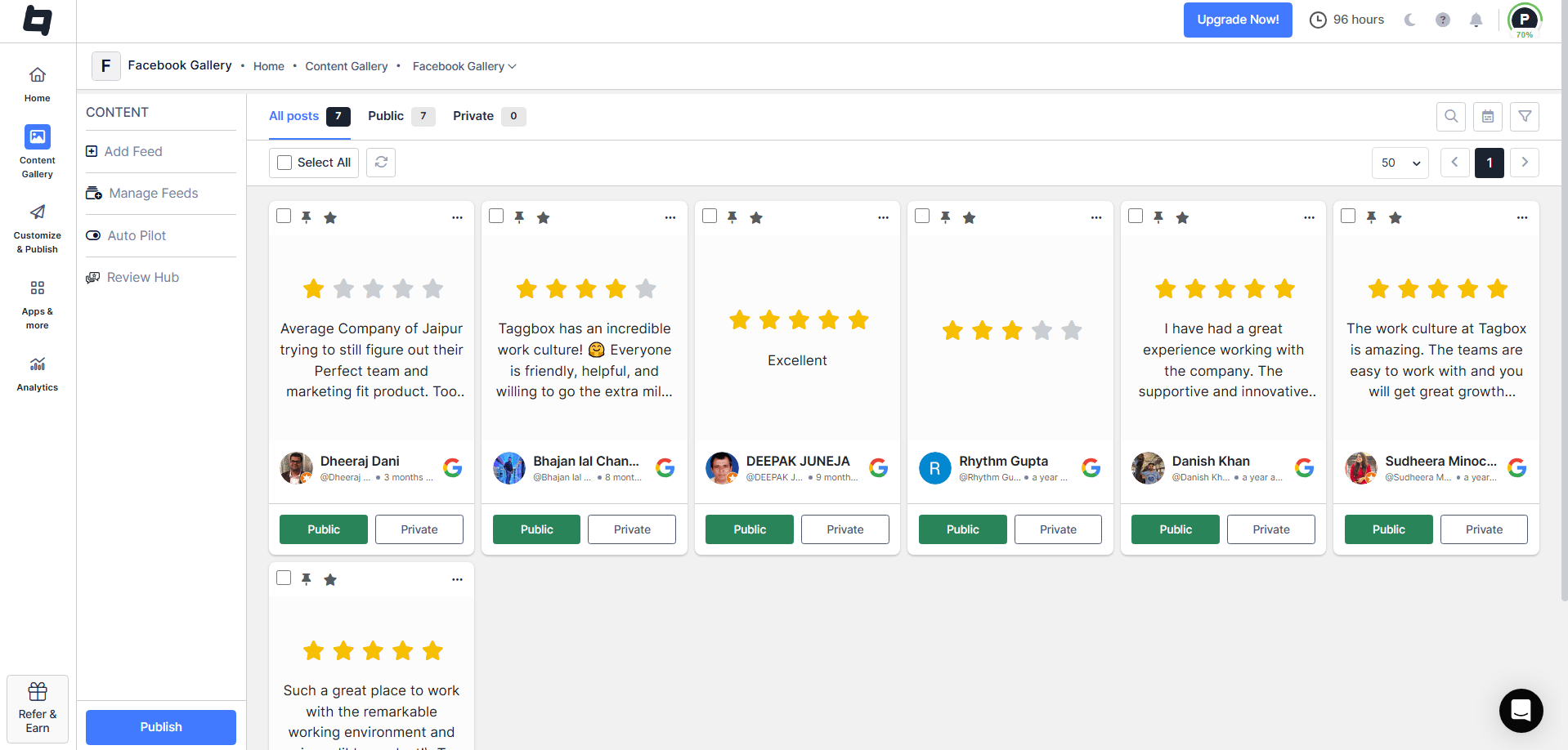Select the Rhythm Gupta post checkbox
The width and height of the screenshot is (1568, 750).
[922, 216]
